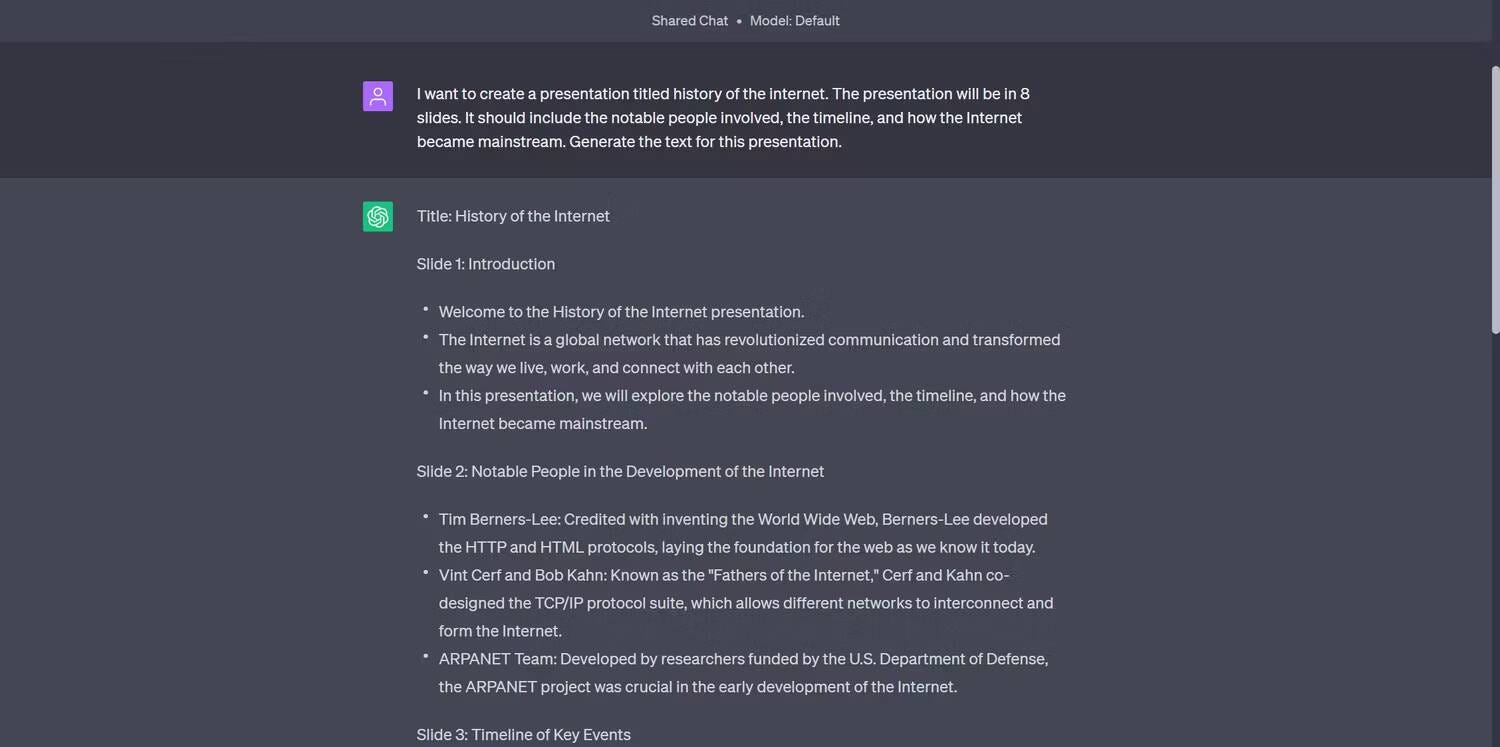This screenshot has height=747, width=1500.
Task: Click the "Shared Chat" header label
Action: (x=689, y=20)
